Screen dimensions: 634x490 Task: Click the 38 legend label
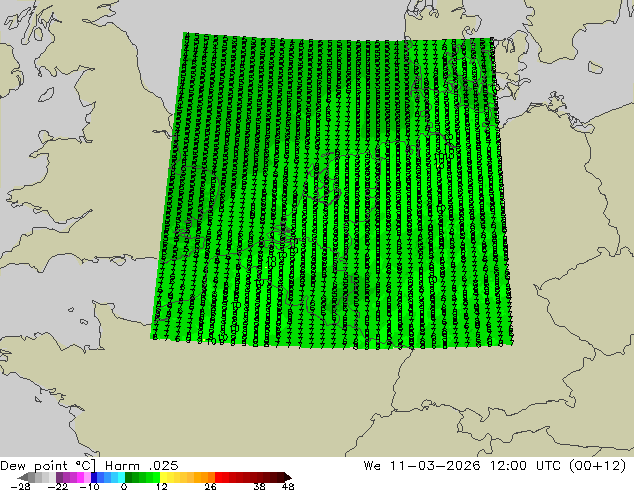(x=259, y=486)
